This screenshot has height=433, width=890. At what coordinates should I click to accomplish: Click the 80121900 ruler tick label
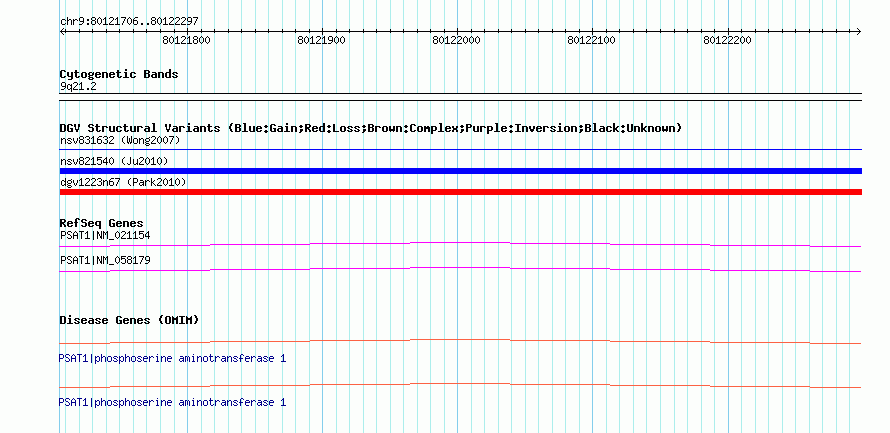321,40
